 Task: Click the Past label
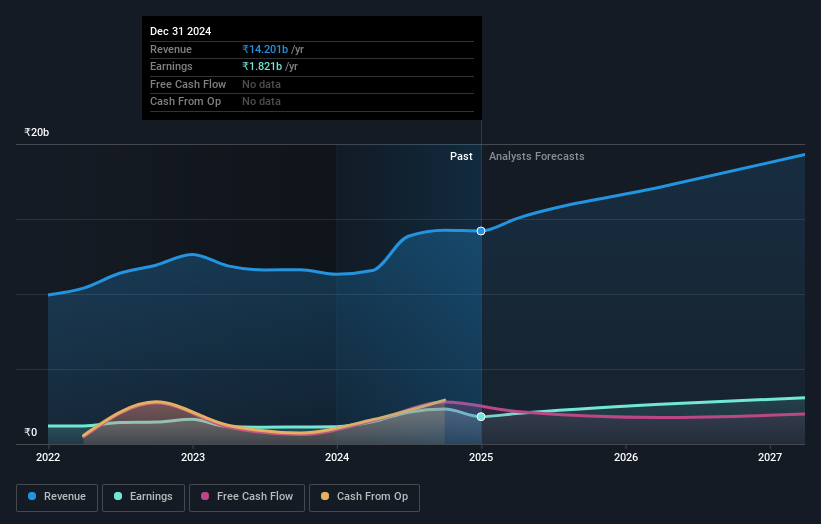tap(461, 156)
